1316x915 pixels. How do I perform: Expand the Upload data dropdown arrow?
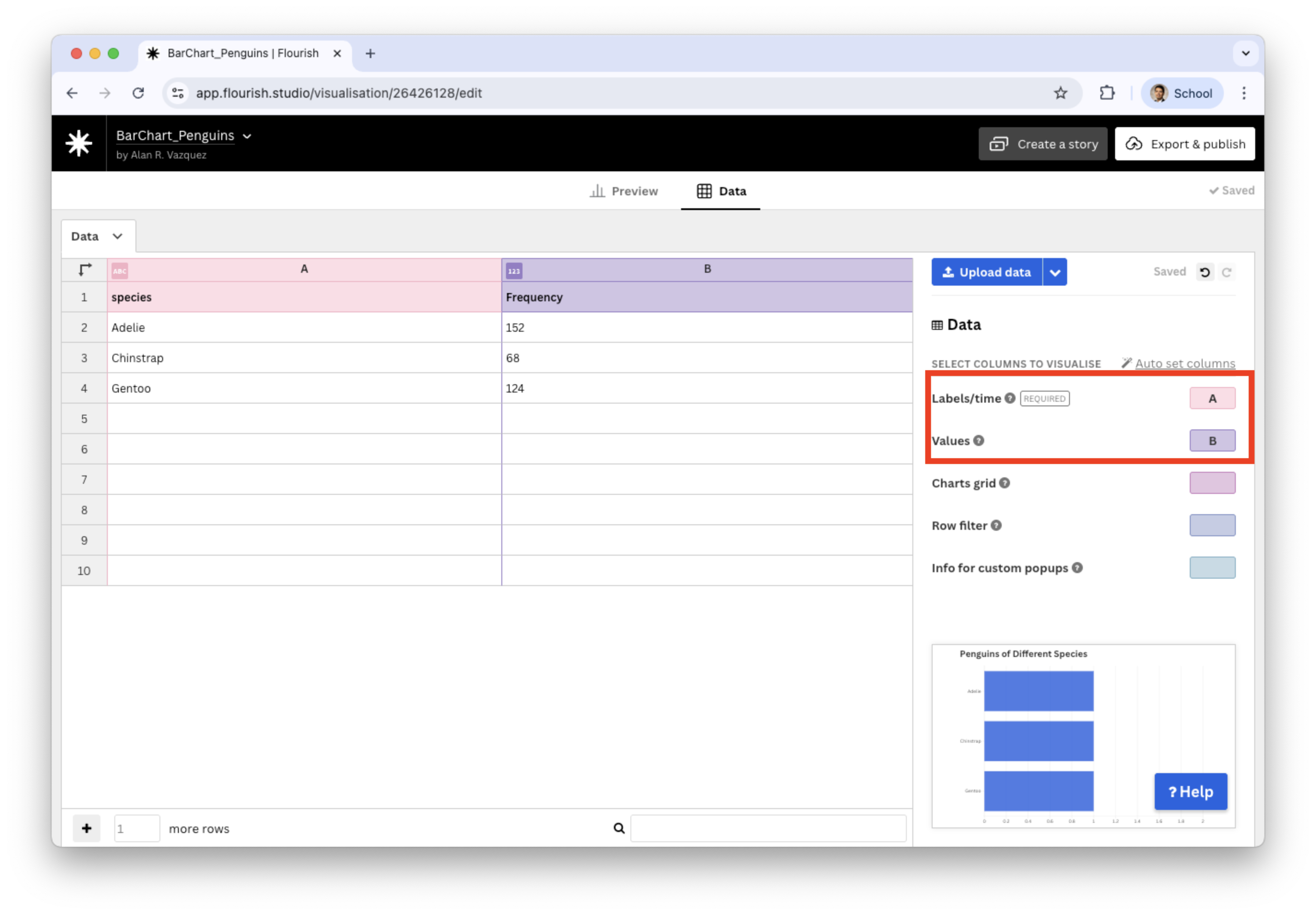[1055, 272]
